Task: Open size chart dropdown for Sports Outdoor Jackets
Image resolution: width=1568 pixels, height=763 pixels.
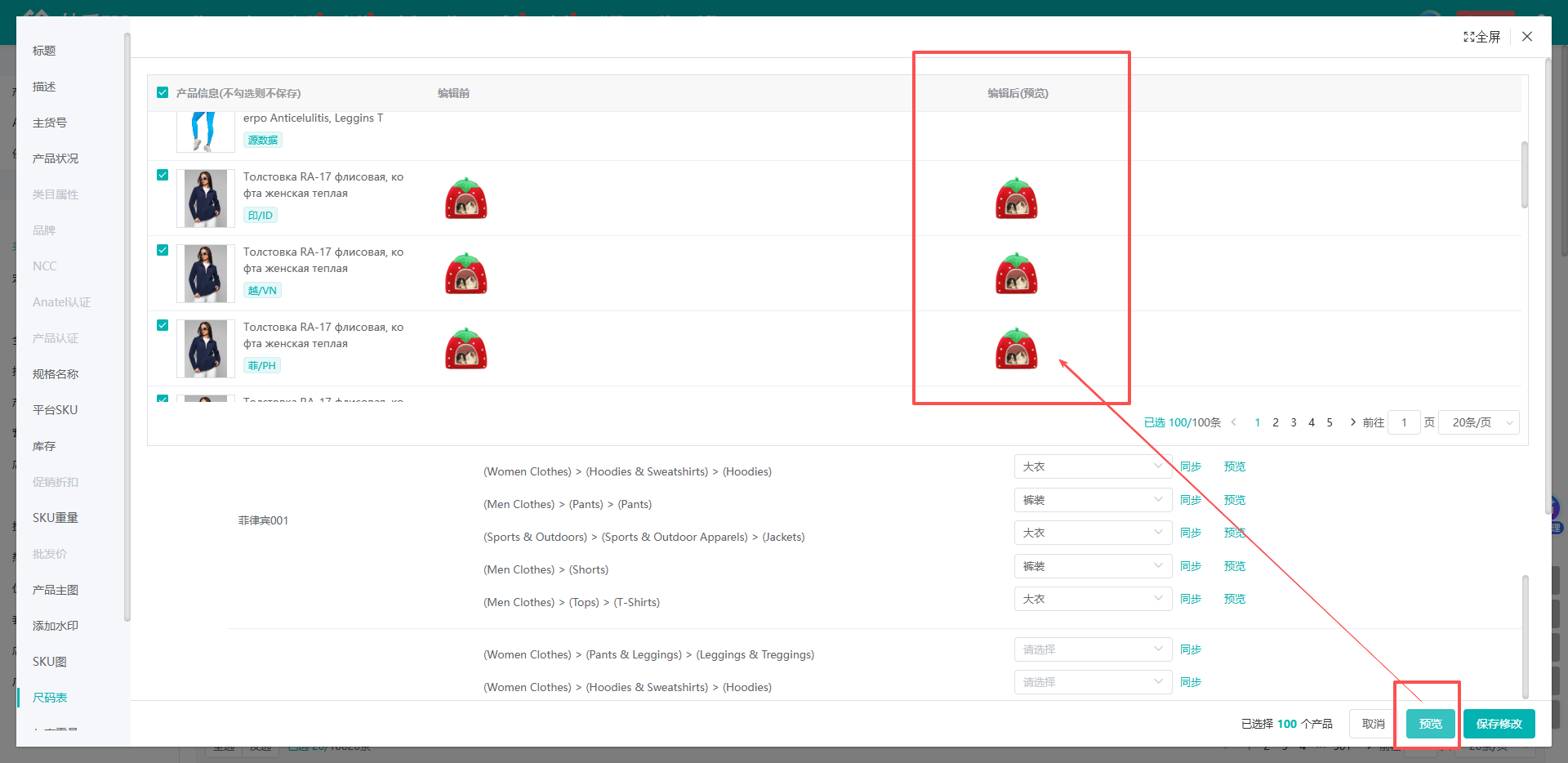Action: click(1093, 533)
